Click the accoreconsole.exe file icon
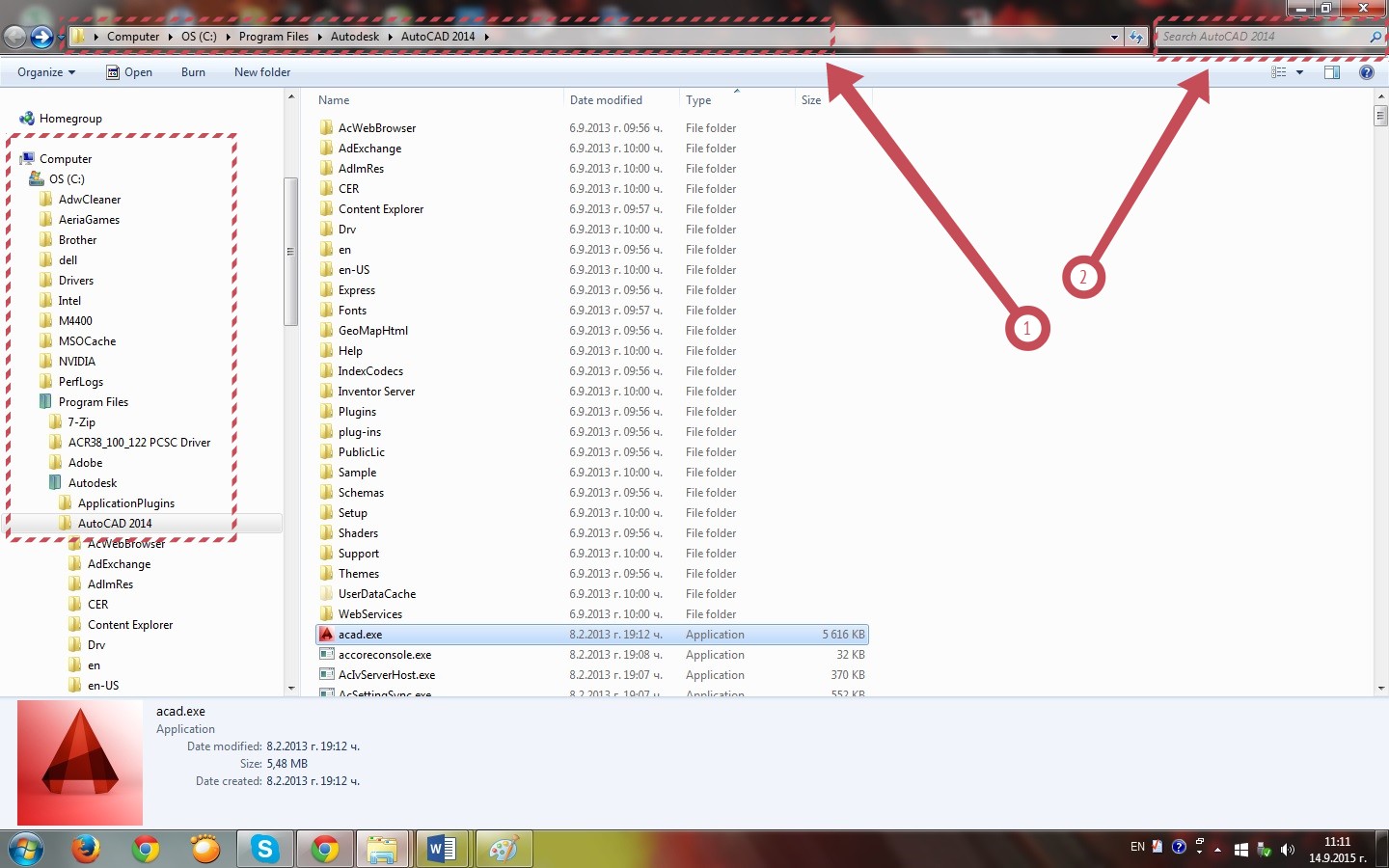 click(327, 655)
